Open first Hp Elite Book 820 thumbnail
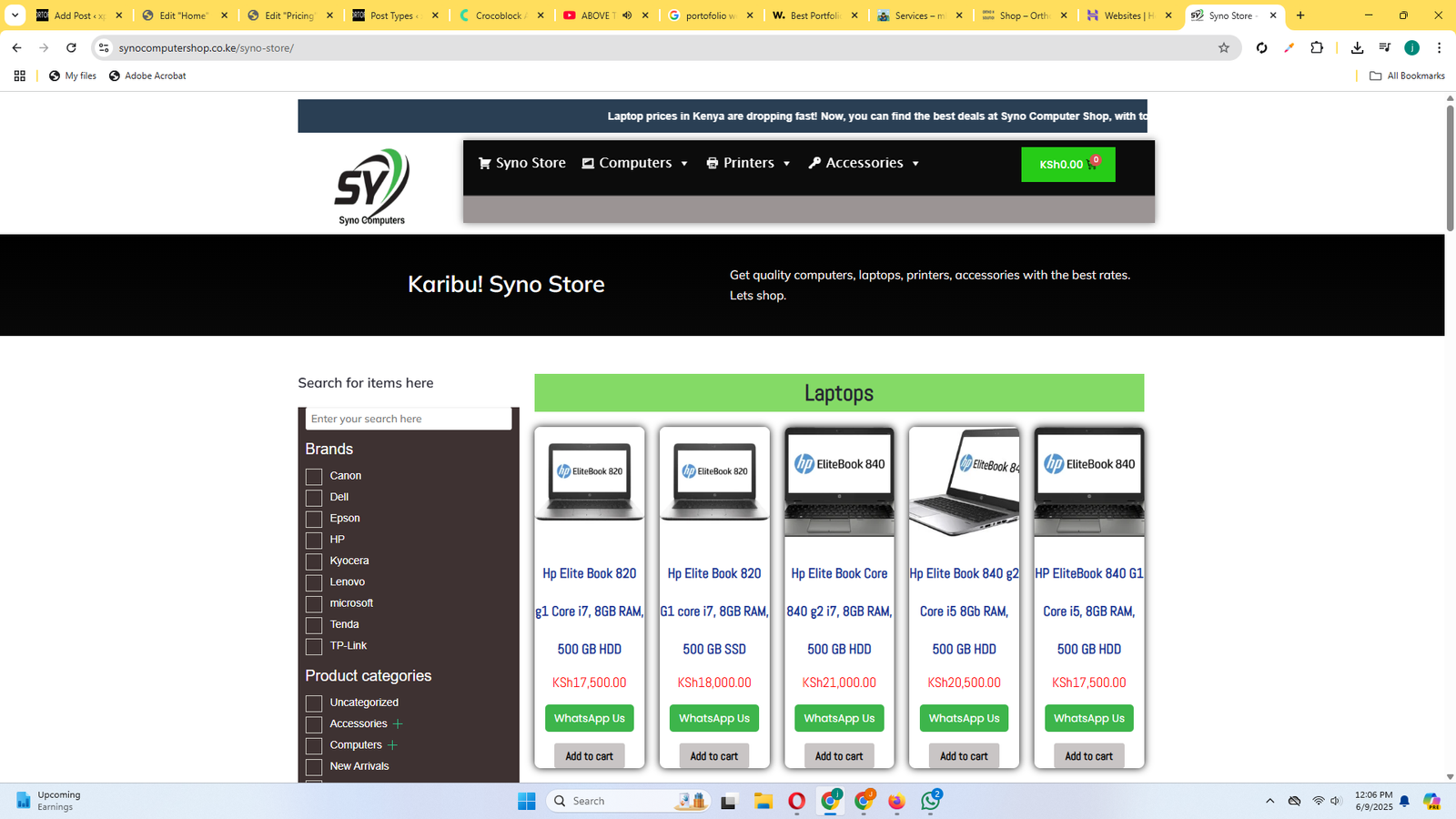1456x819 pixels. click(x=590, y=480)
